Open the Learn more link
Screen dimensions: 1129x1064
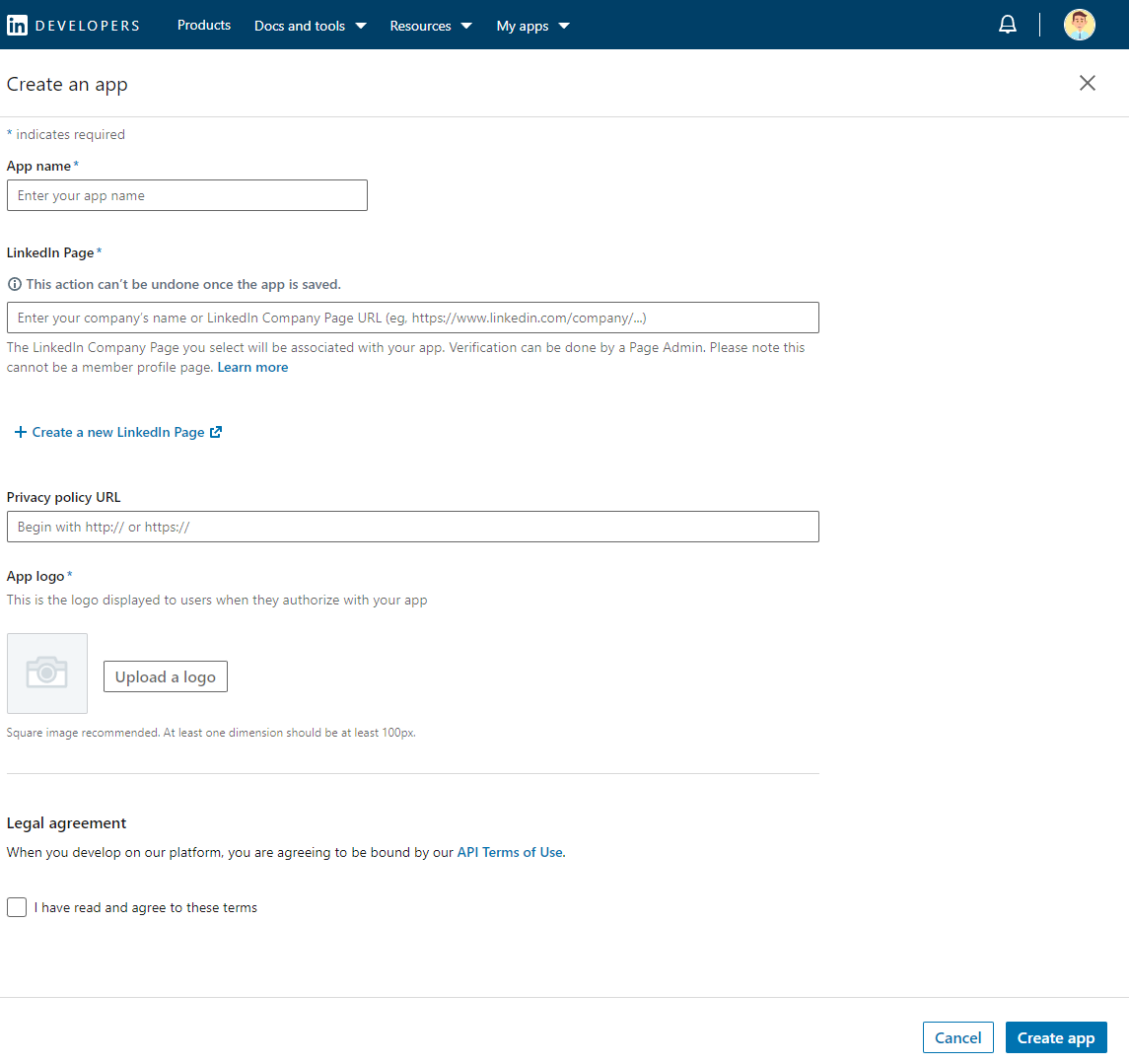coord(252,367)
